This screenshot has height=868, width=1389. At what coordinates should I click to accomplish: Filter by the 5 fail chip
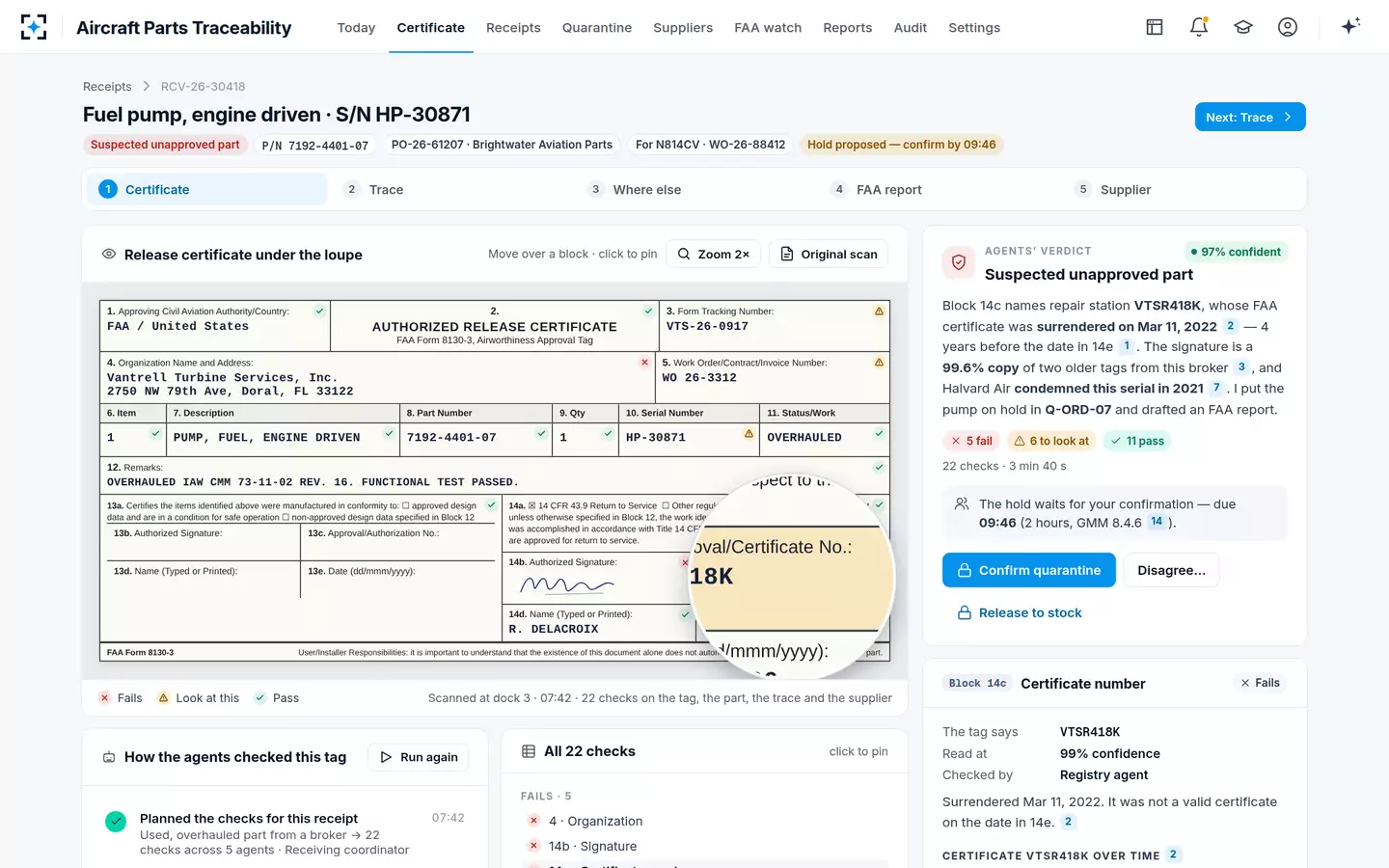(x=971, y=441)
